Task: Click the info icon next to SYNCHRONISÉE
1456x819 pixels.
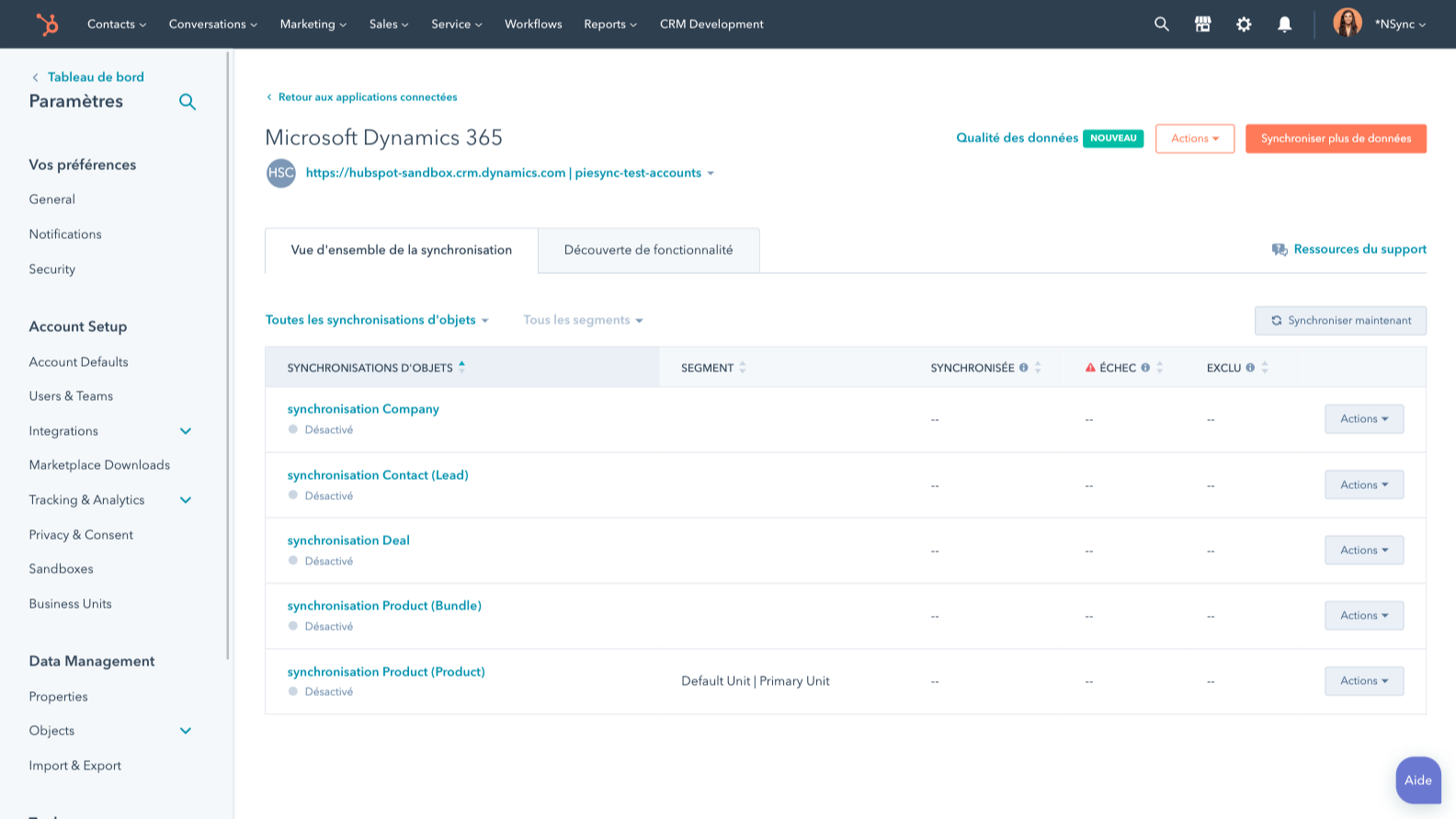Action: click(x=1023, y=368)
